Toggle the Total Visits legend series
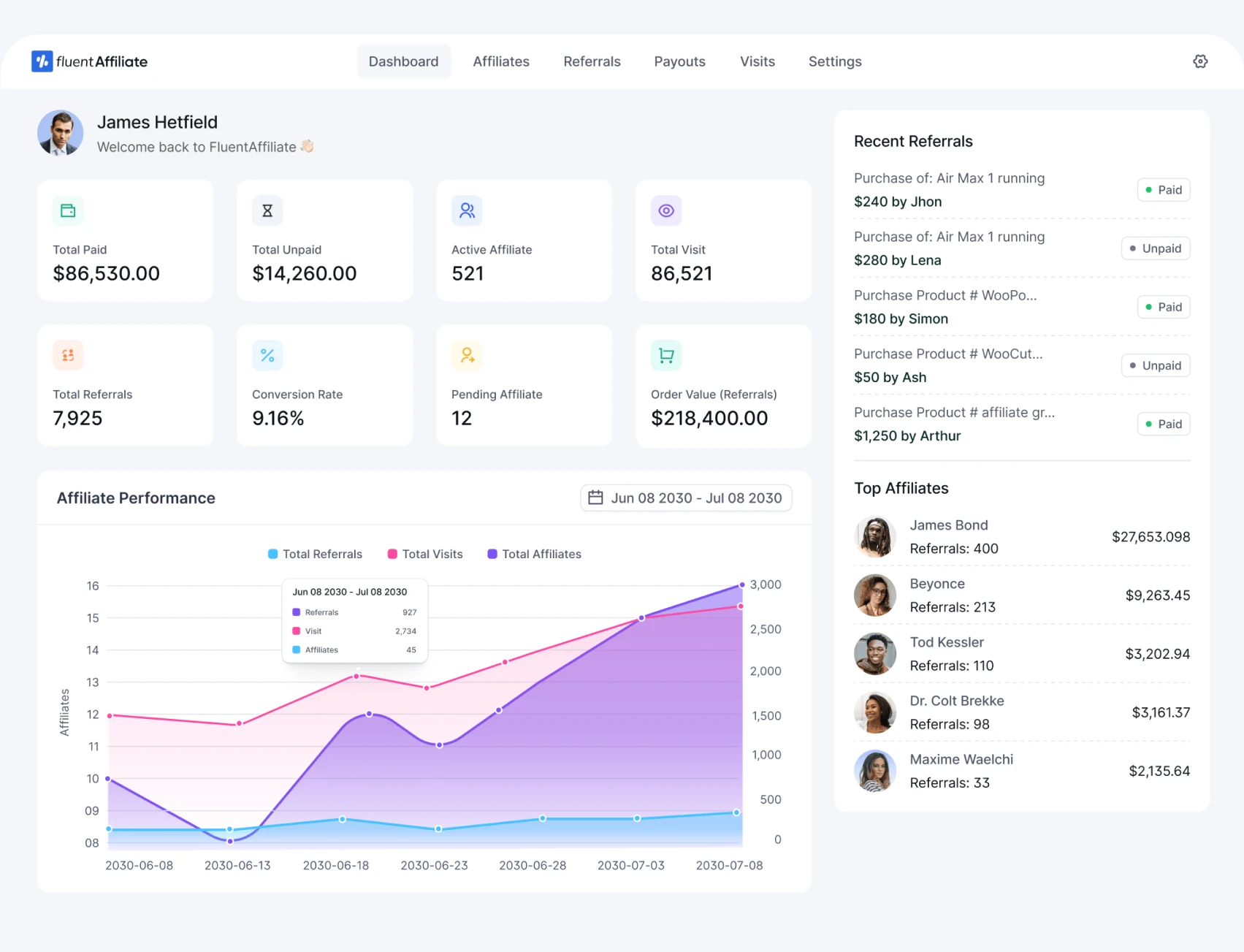The height and width of the screenshot is (952, 1244). coord(425,554)
